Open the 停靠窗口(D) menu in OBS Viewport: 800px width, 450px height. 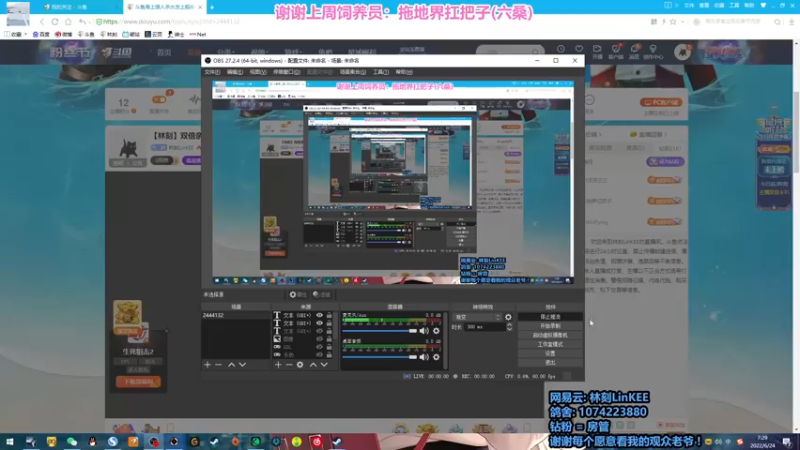pyautogui.click(x=287, y=72)
